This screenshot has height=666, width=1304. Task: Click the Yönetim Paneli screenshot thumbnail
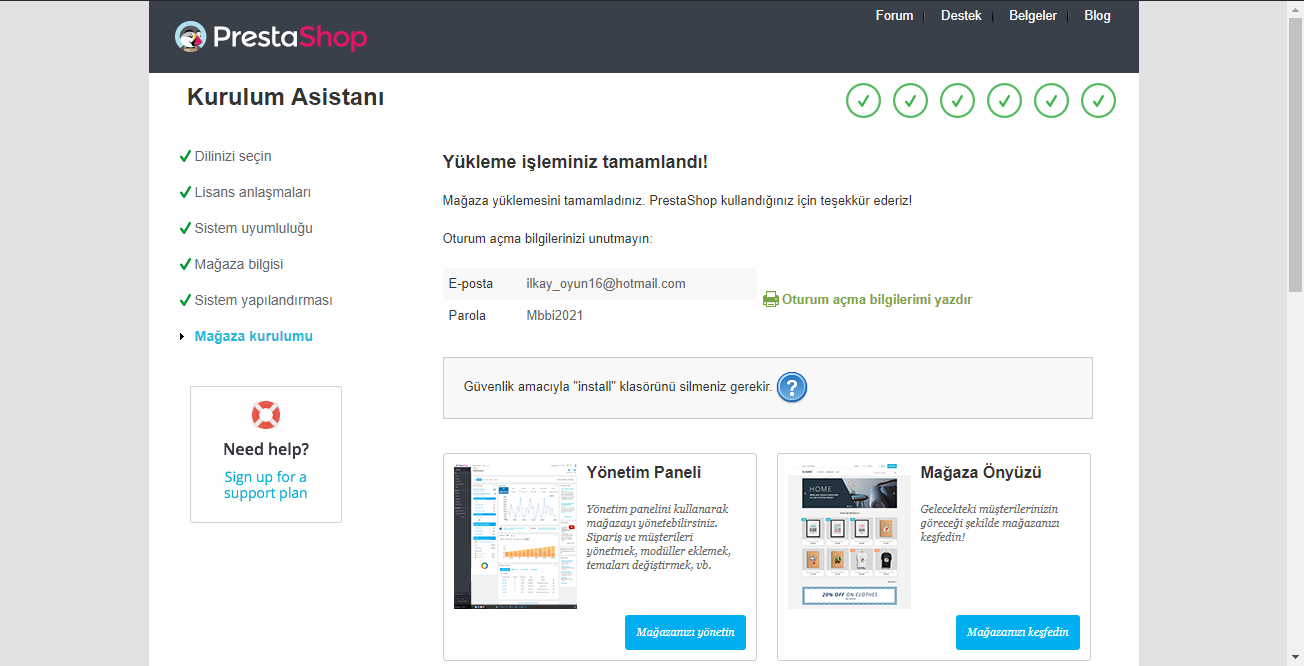point(515,536)
